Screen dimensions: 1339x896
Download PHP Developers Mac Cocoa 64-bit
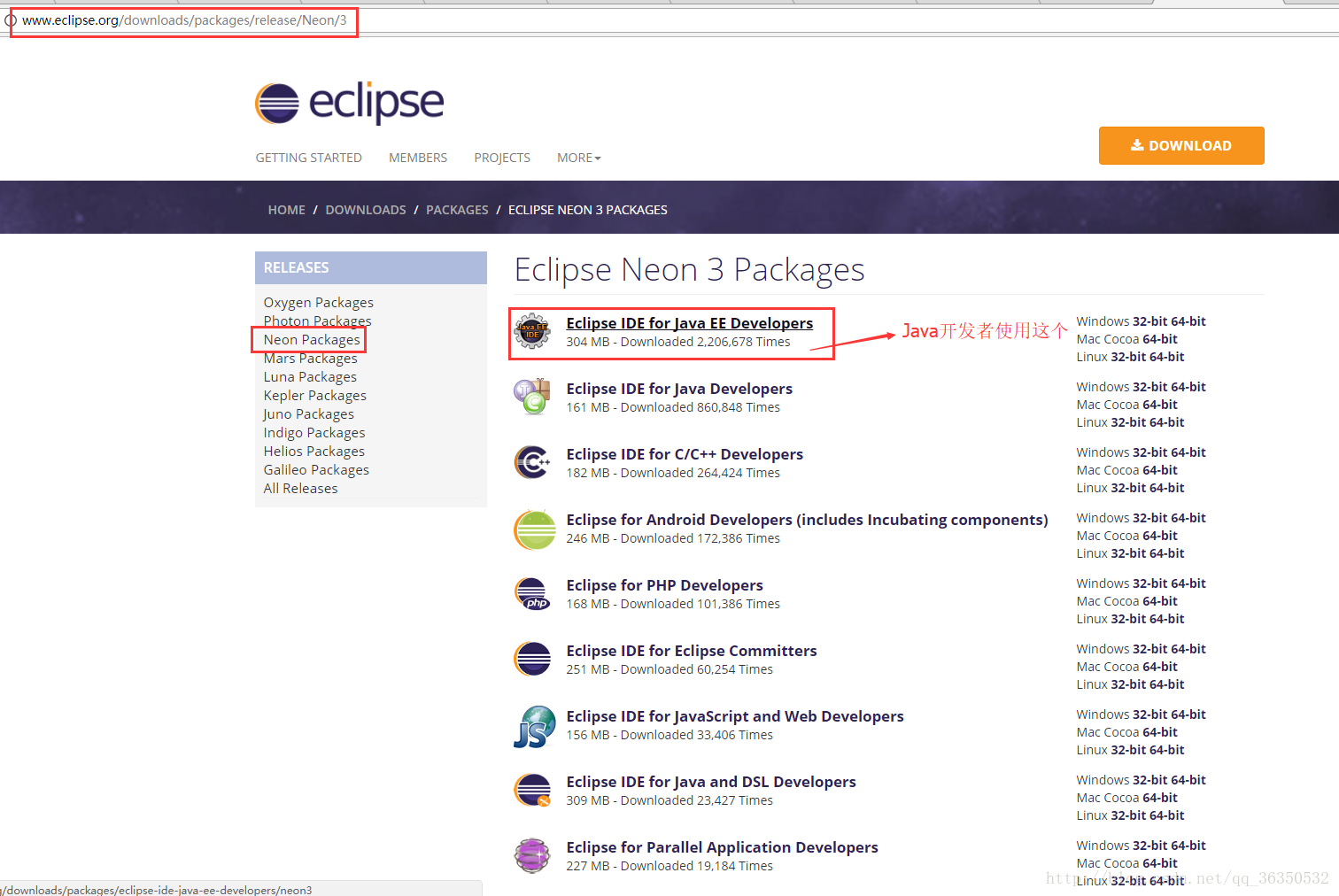coord(1160,601)
